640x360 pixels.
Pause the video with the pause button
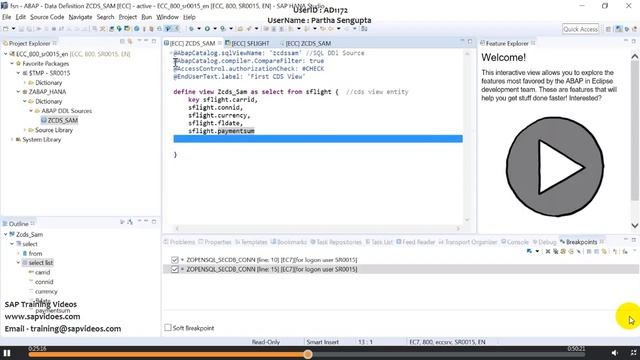coord(7,353)
